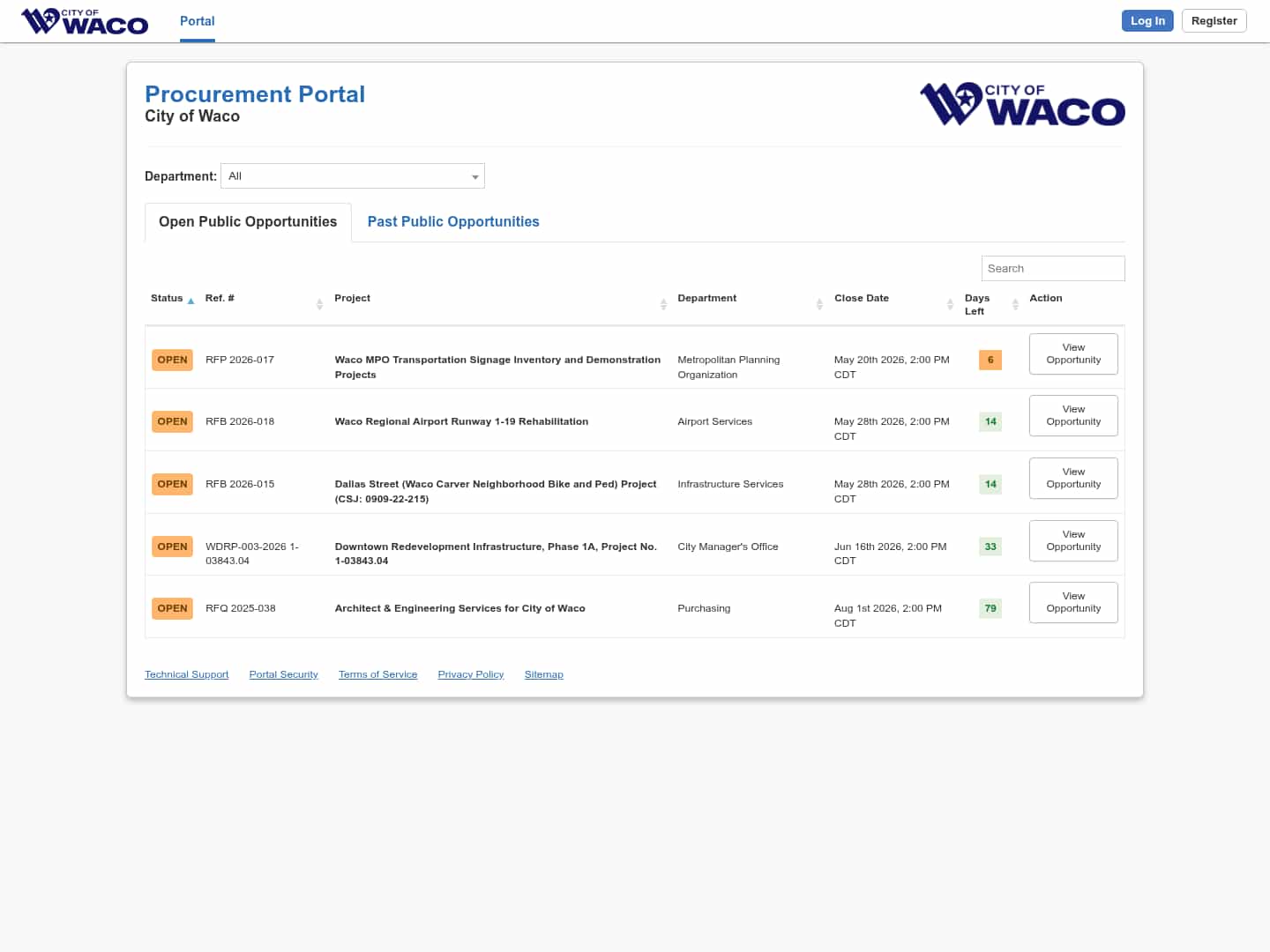
Task: Sort by Days Left column arrows
Action: click(x=1015, y=304)
